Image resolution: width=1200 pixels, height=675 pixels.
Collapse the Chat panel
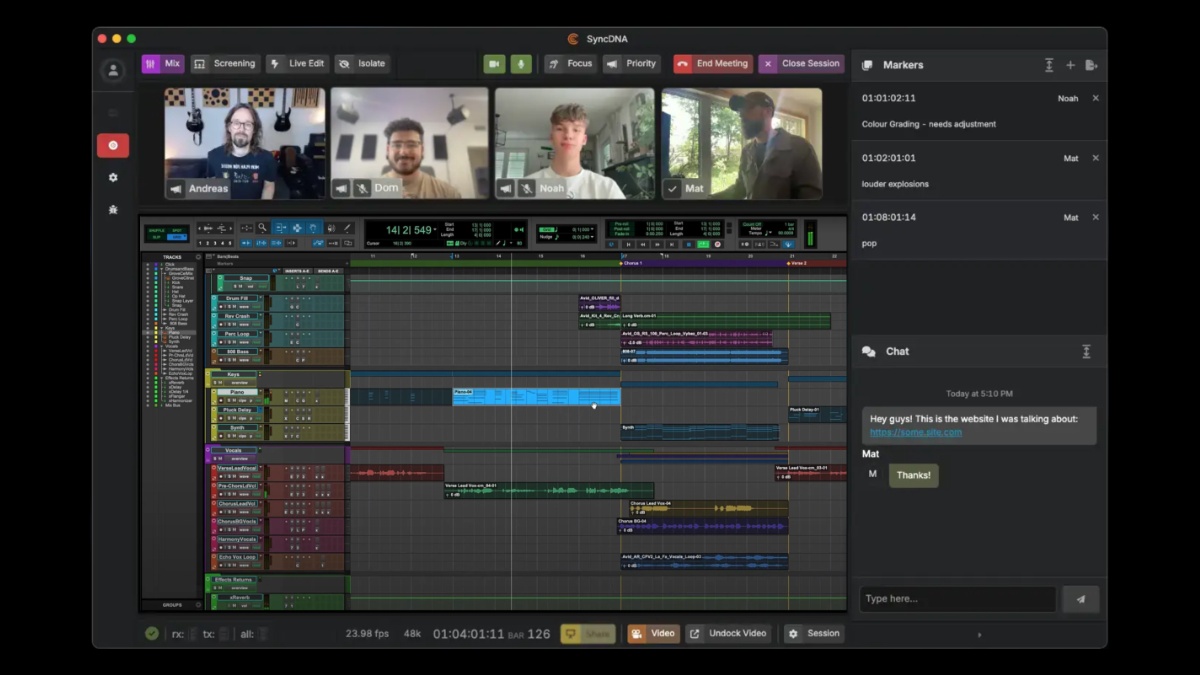tap(1086, 352)
